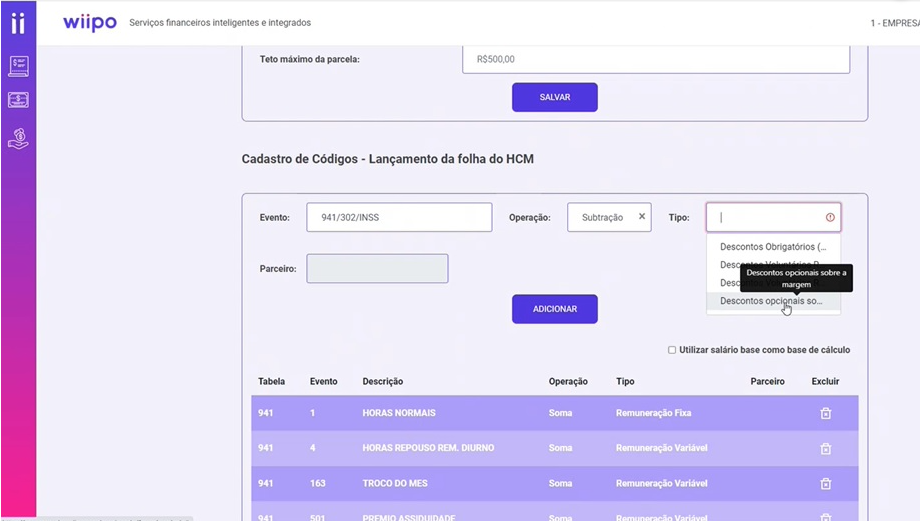Viewport: 920px width, 521px height.
Task: Click 'Remuneração Variável' in TROCO DO MES row
Action: coord(662,483)
